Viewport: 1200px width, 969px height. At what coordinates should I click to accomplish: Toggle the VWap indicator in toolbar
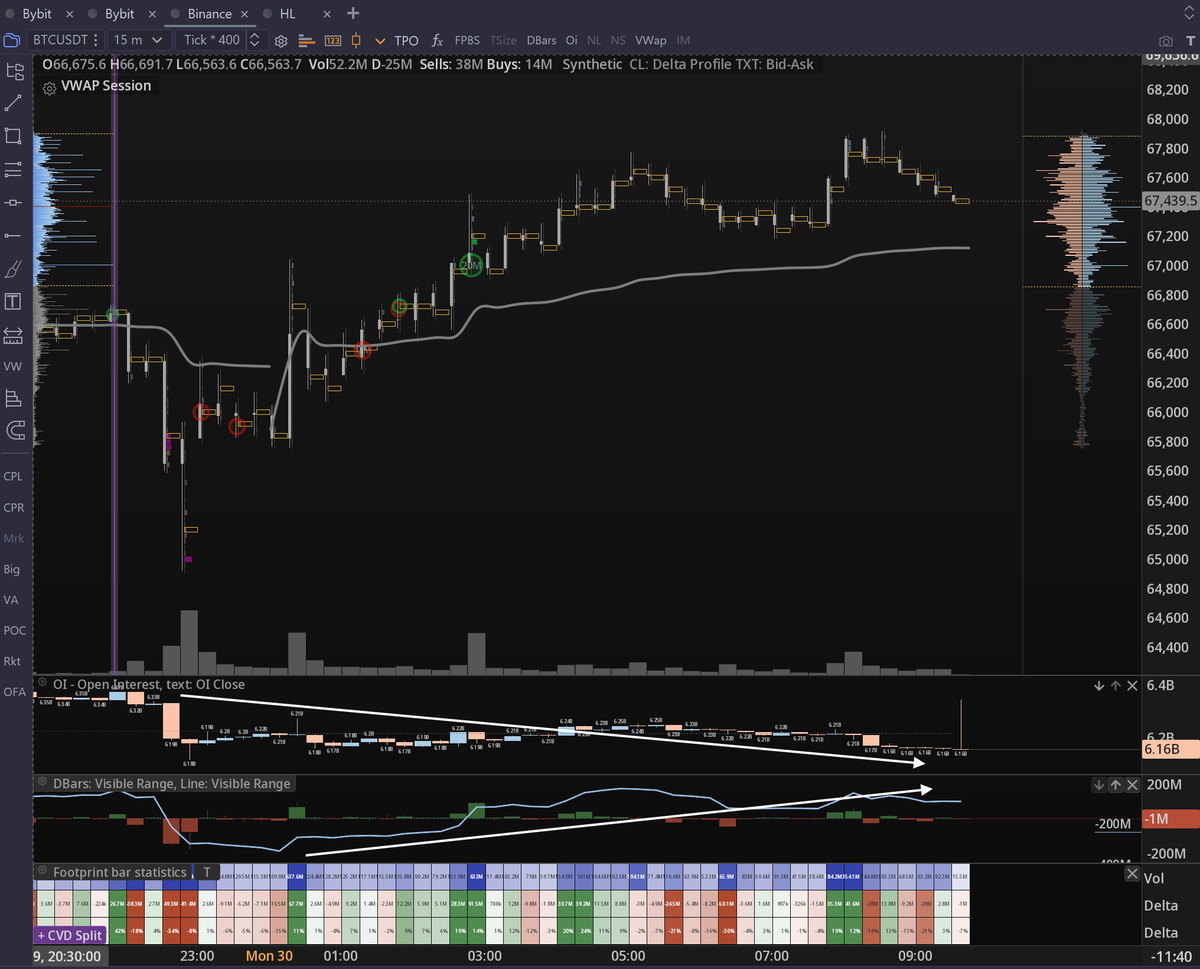(x=650, y=41)
